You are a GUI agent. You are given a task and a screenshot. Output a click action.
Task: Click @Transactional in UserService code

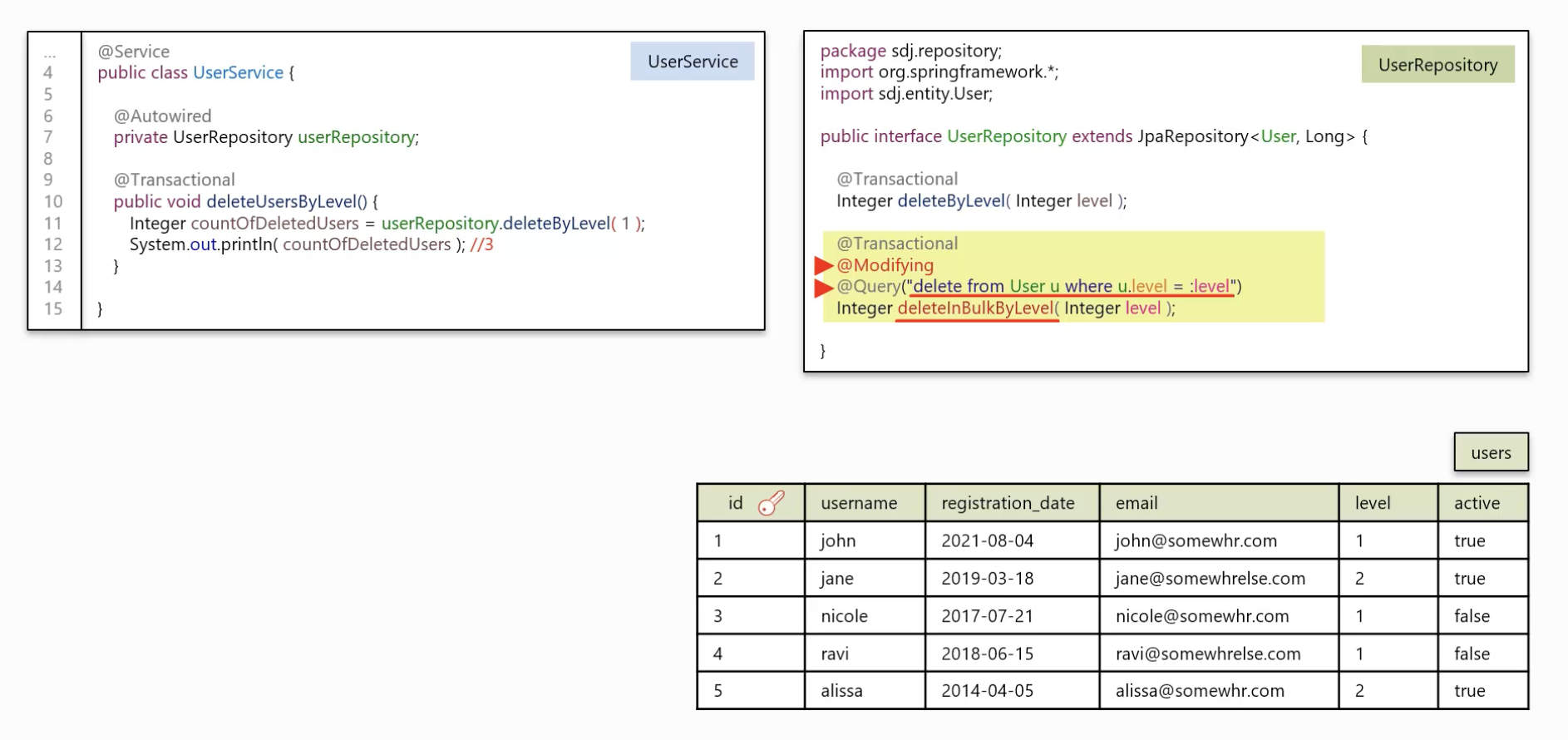point(174,180)
